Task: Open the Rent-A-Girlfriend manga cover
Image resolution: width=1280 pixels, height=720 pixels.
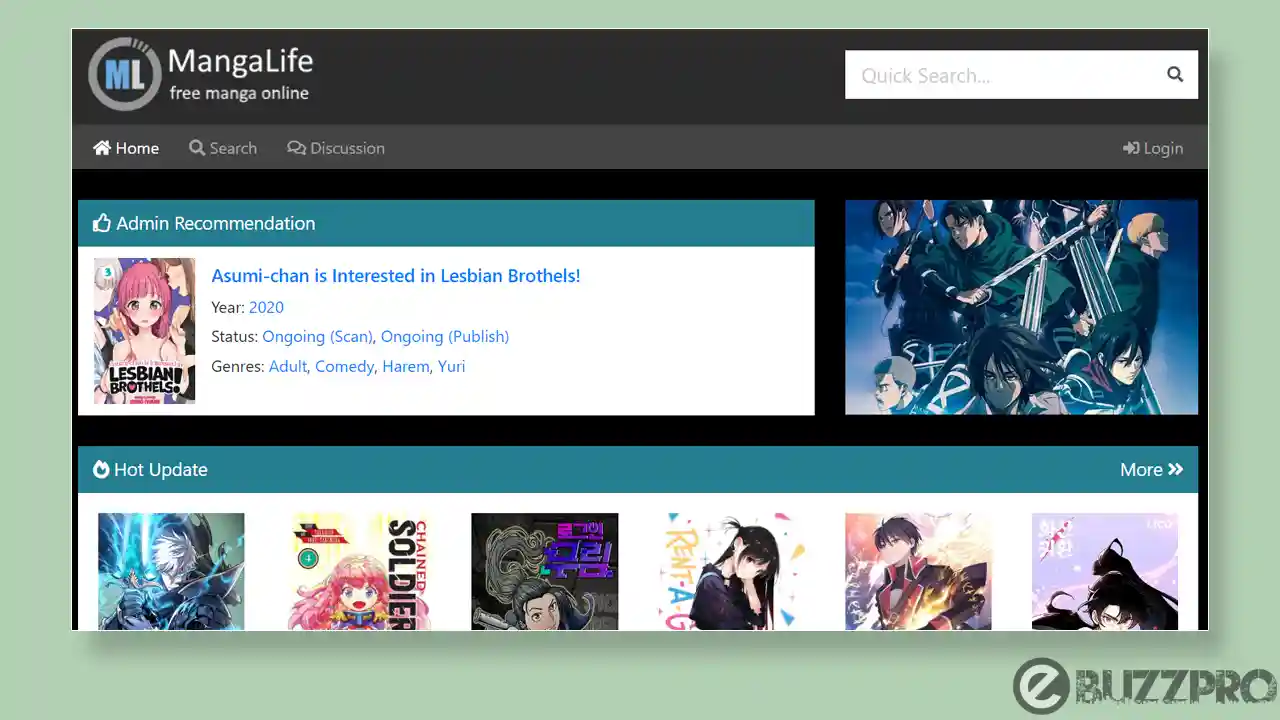Action: (731, 571)
